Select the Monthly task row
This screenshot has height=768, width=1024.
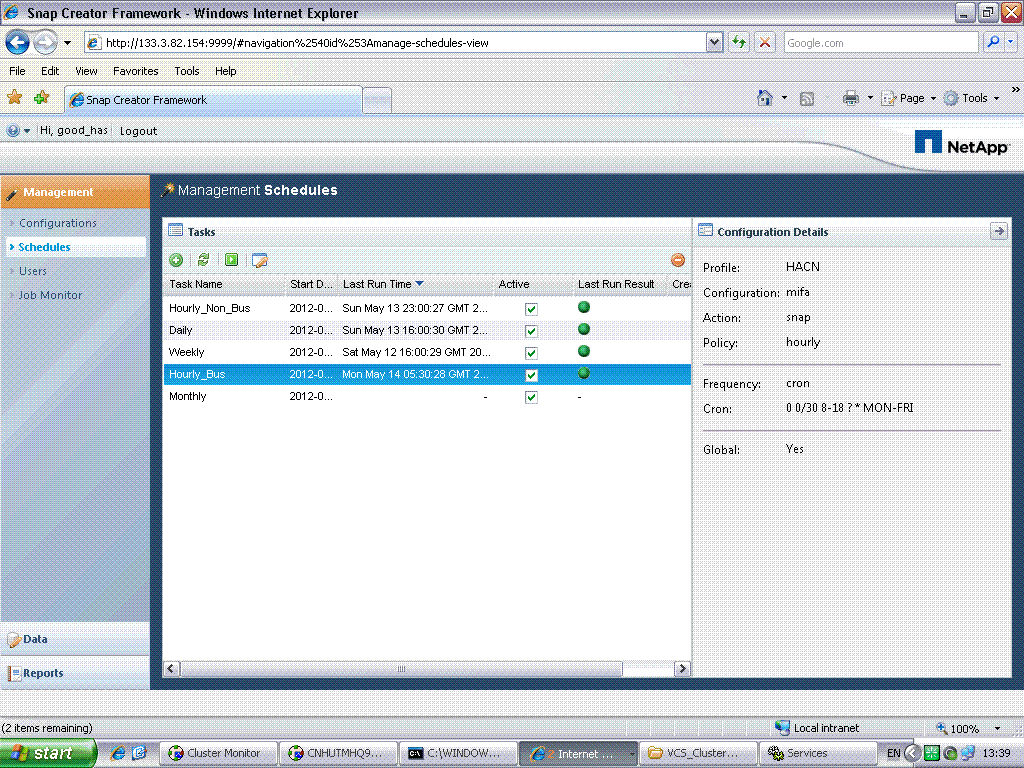coord(426,396)
